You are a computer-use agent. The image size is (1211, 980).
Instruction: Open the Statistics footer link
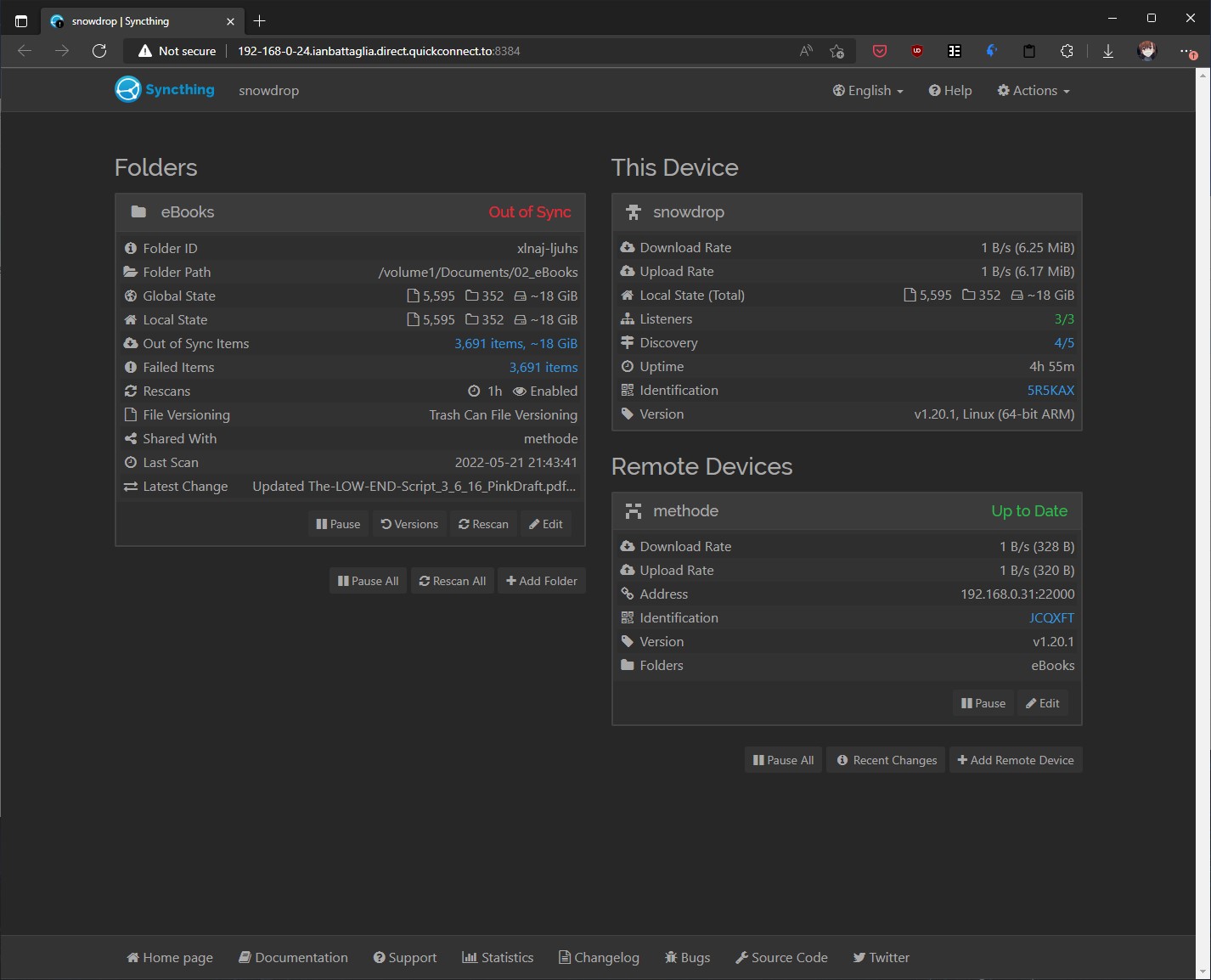498,957
